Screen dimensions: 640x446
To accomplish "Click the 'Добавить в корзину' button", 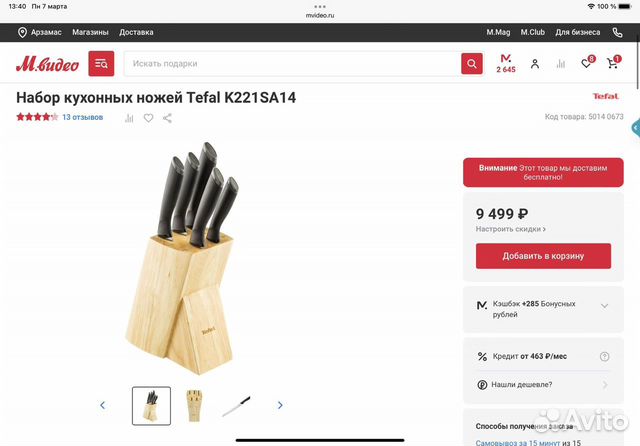I will pyautogui.click(x=543, y=256).
